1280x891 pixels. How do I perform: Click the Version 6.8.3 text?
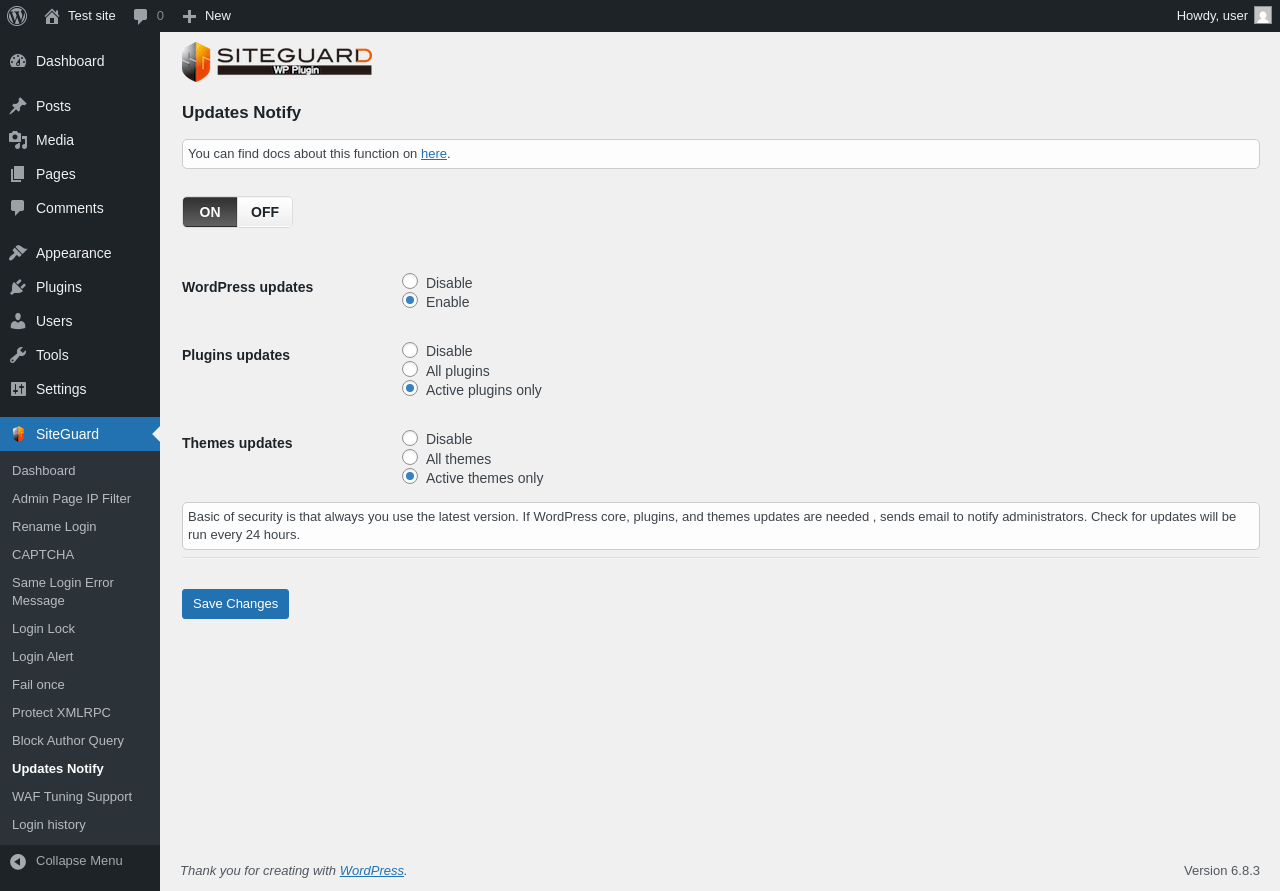click(x=1222, y=871)
